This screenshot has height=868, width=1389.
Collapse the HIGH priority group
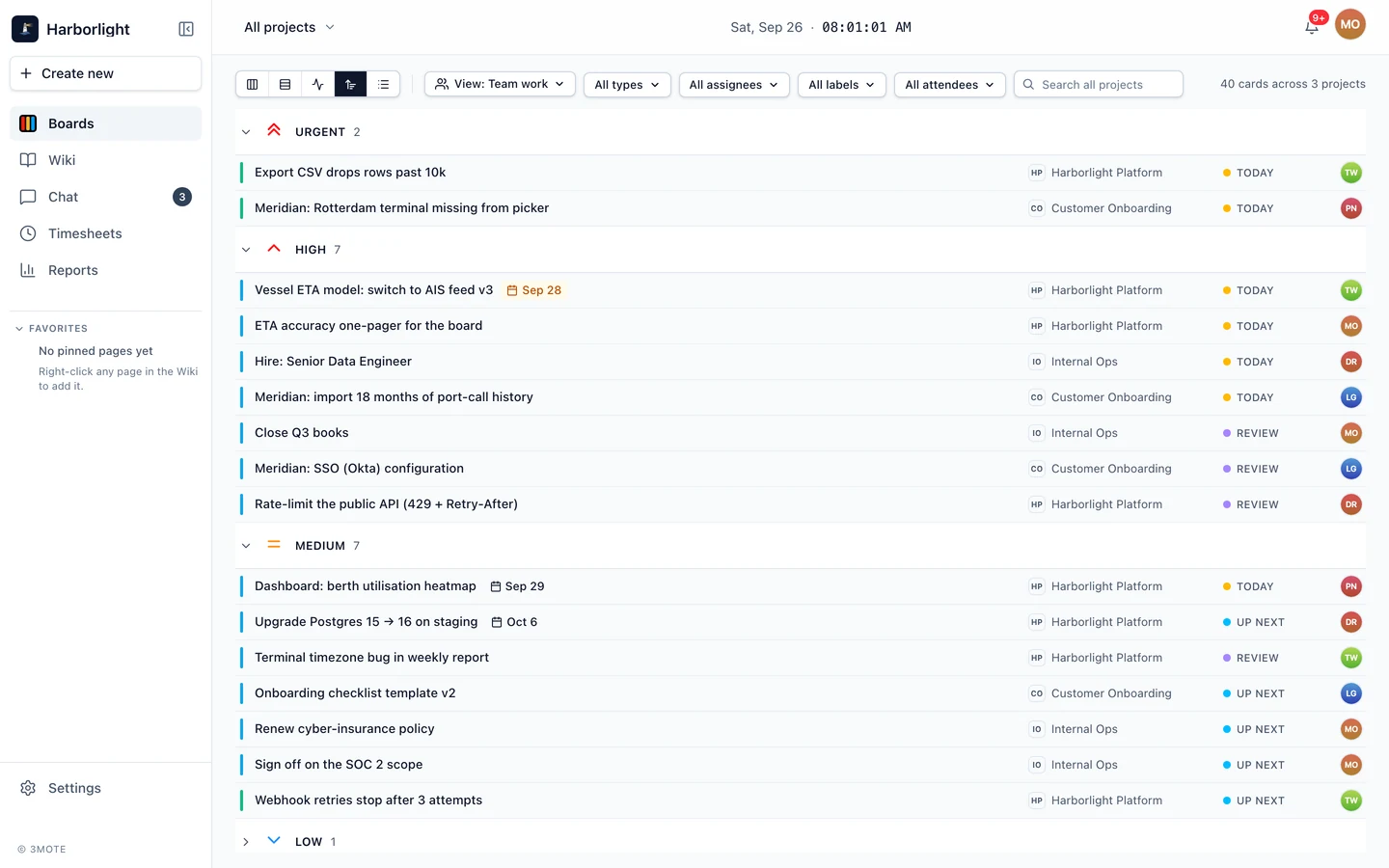pyautogui.click(x=246, y=250)
